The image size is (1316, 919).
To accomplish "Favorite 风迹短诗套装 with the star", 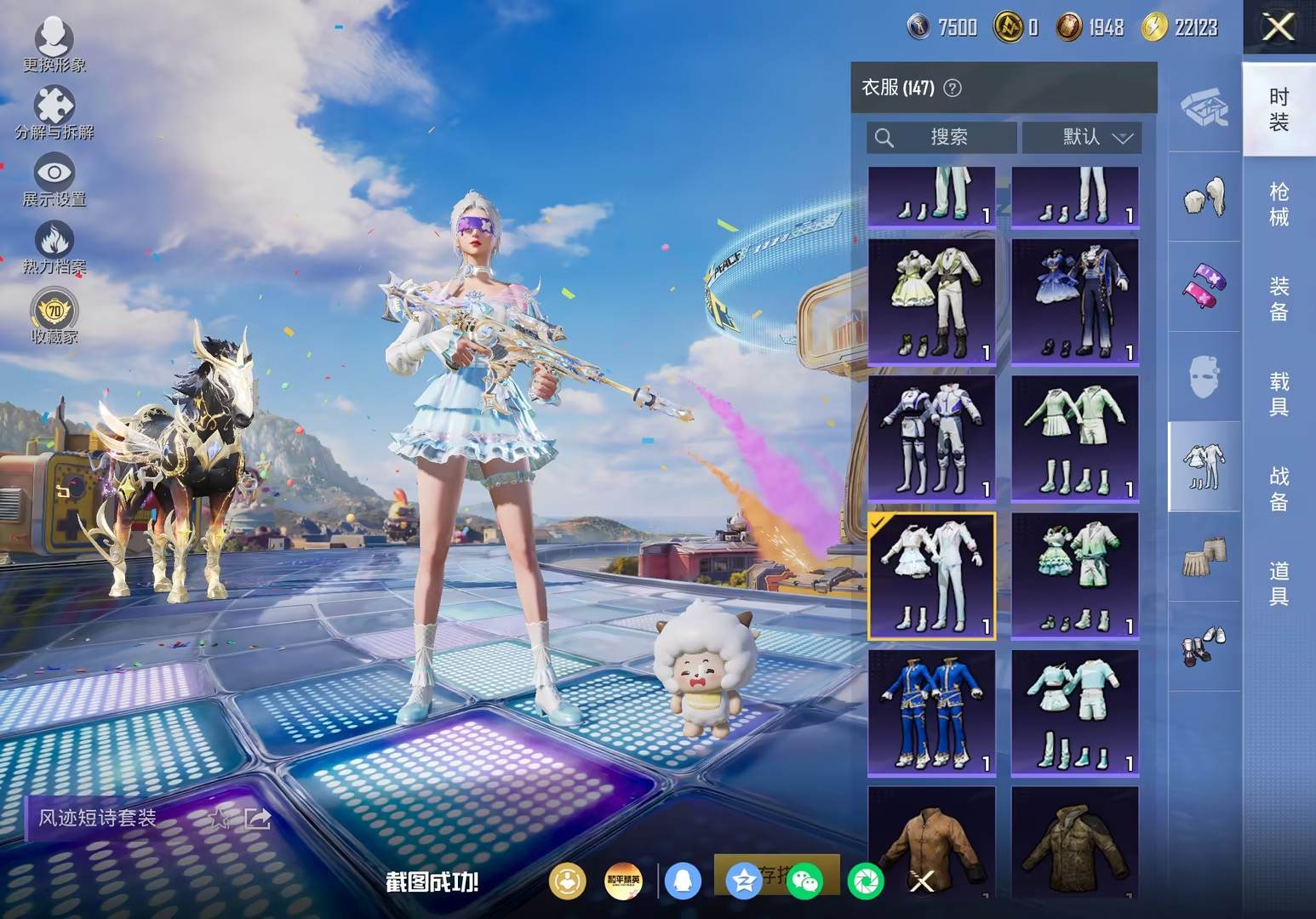I will [x=220, y=819].
